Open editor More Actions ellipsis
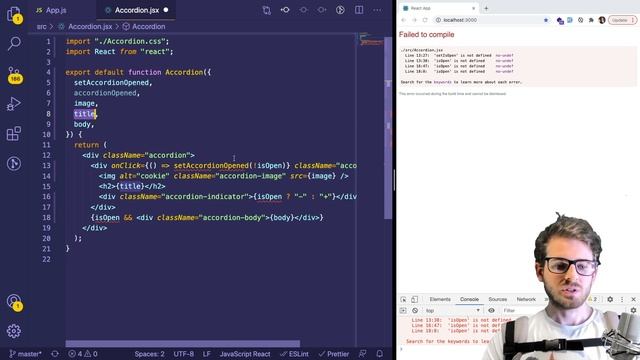This screenshot has height=360, width=640. pyautogui.click(x=377, y=10)
